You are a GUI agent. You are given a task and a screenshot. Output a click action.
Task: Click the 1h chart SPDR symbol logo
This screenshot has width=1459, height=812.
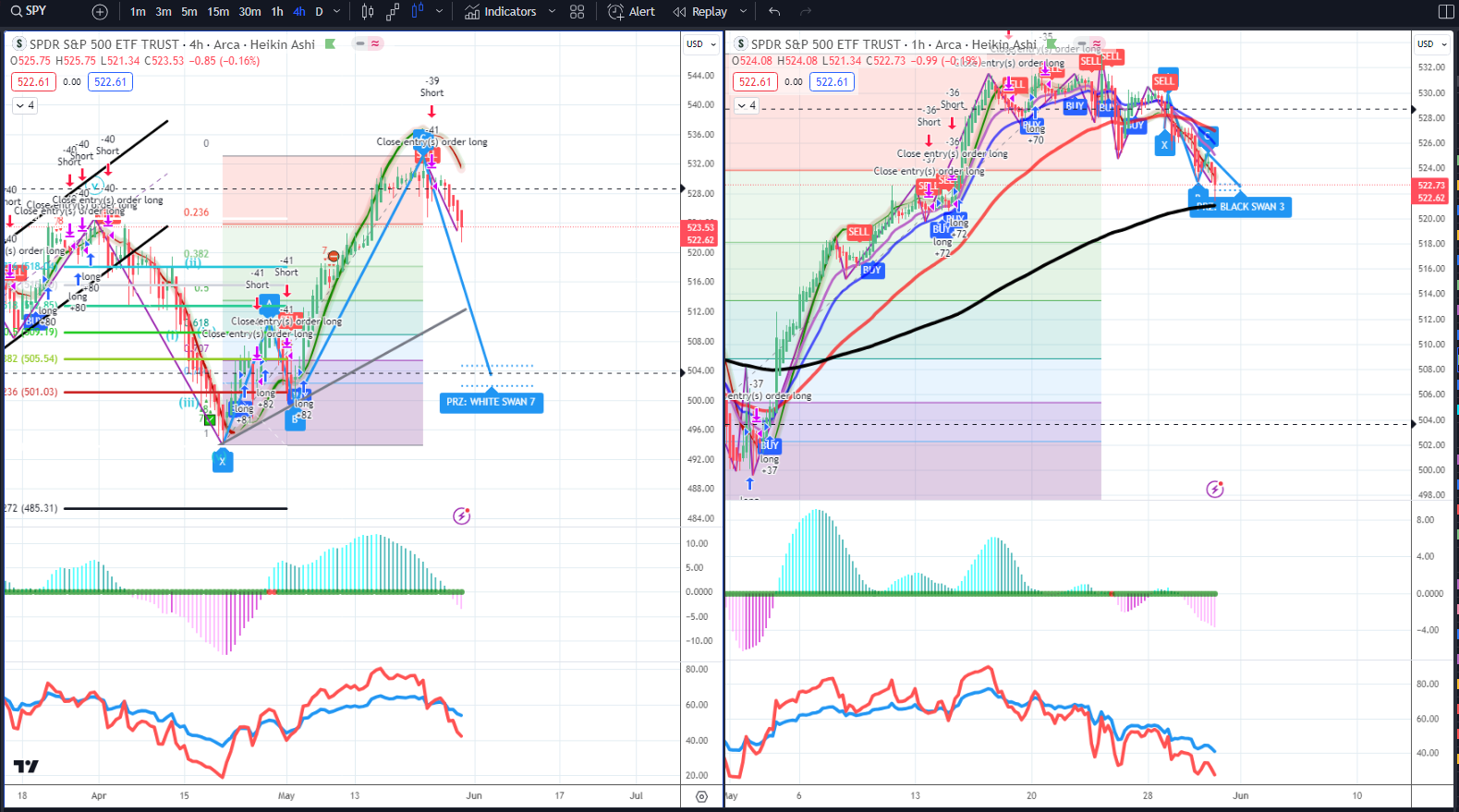(740, 43)
